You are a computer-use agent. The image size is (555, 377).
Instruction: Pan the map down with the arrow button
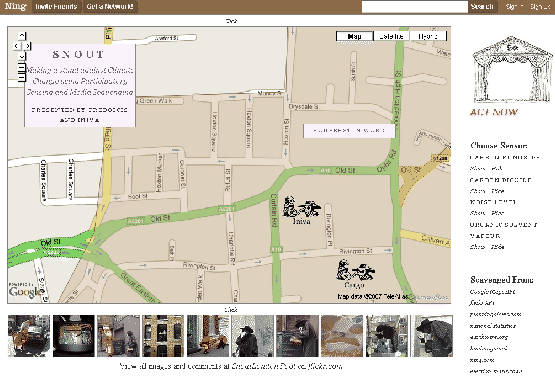pyautogui.click(x=22, y=56)
